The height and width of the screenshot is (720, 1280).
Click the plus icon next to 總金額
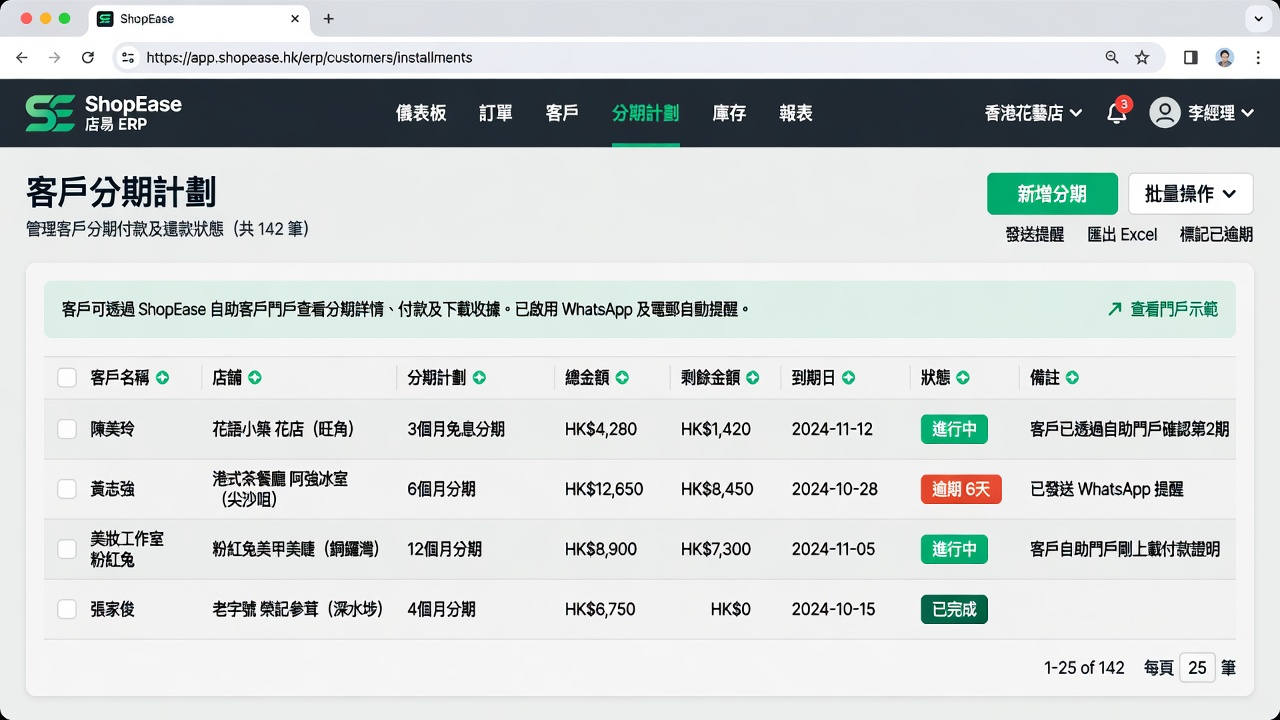[x=622, y=378]
